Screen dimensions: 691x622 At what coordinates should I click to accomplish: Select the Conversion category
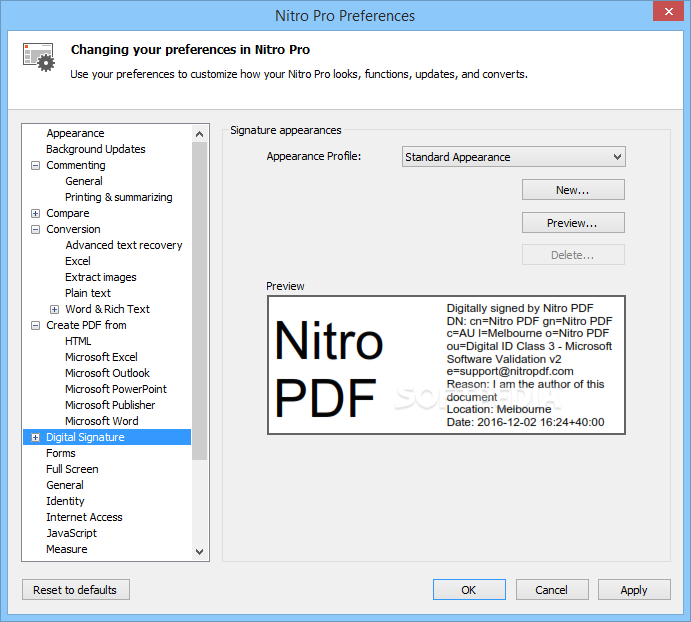(x=73, y=229)
